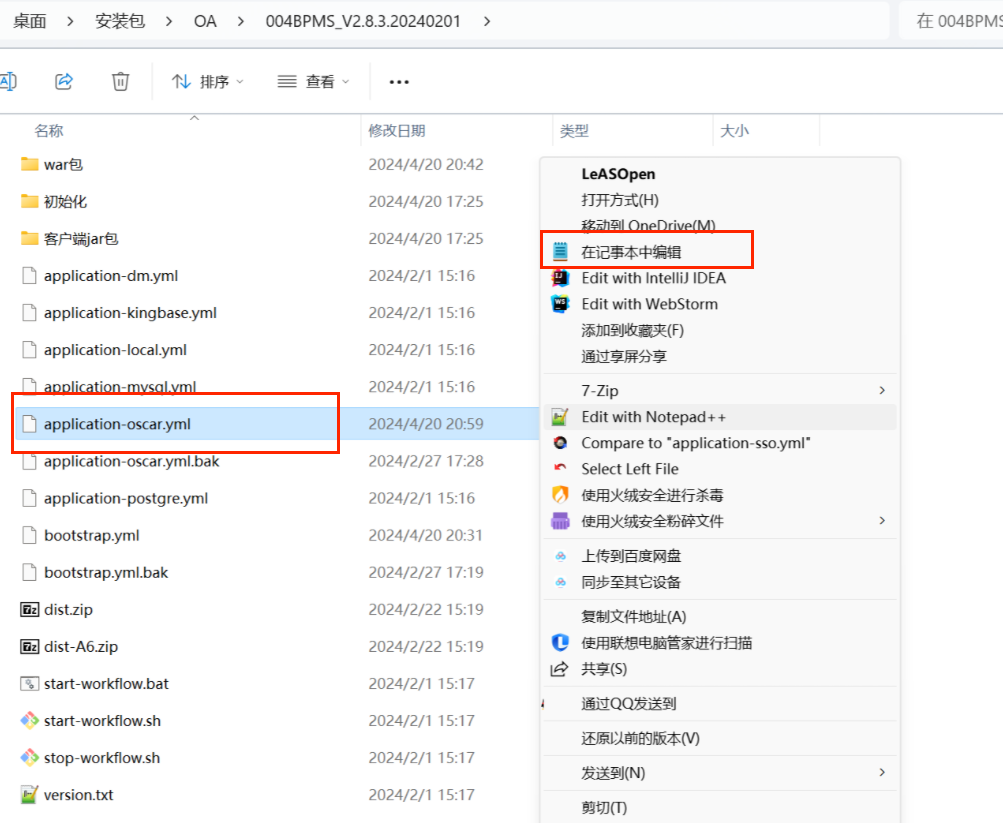1003x823 pixels.
Task: Click the dist.zip archive file icon
Action: pyautogui.click(x=29, y=610)
